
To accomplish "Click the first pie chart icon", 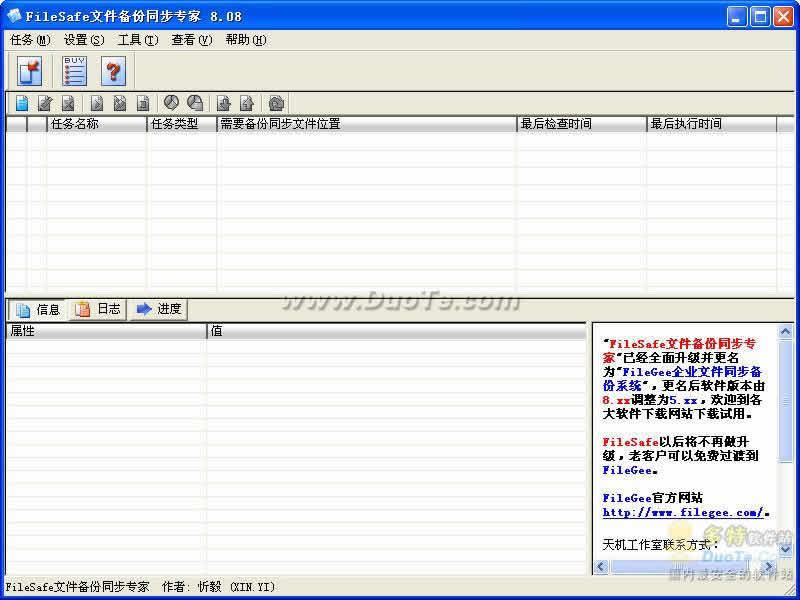I will [x=171, y=103].
